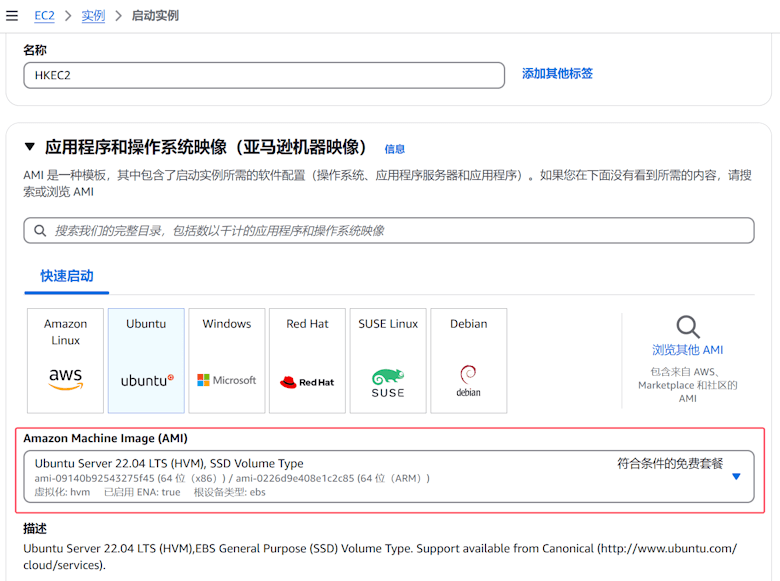The width and height of the screenshot is (780, 581).
Task: Click the SUSE chameleon logo
Action: pyautogui.click(x=388, y=383)
